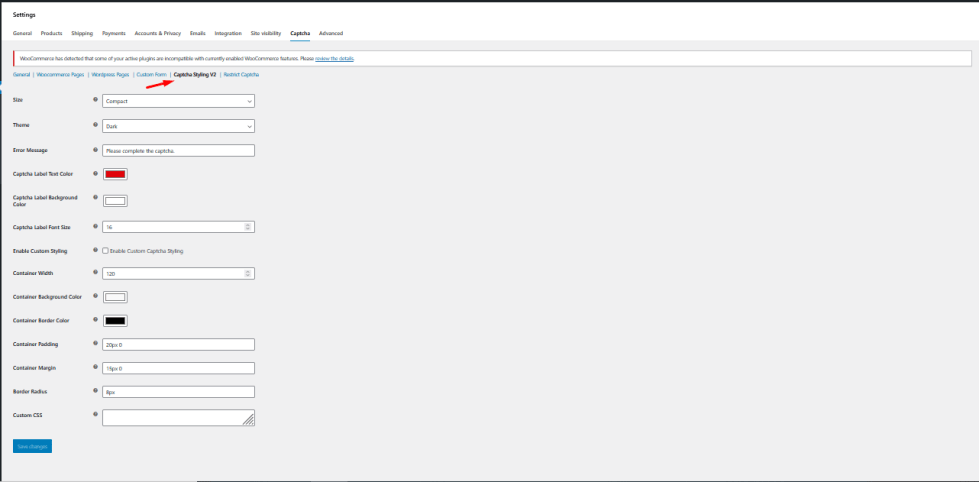Click the Custom CSS text area
Image resolution: width=979 pixels, height=482 pixels.
click(x=178, y=418)
